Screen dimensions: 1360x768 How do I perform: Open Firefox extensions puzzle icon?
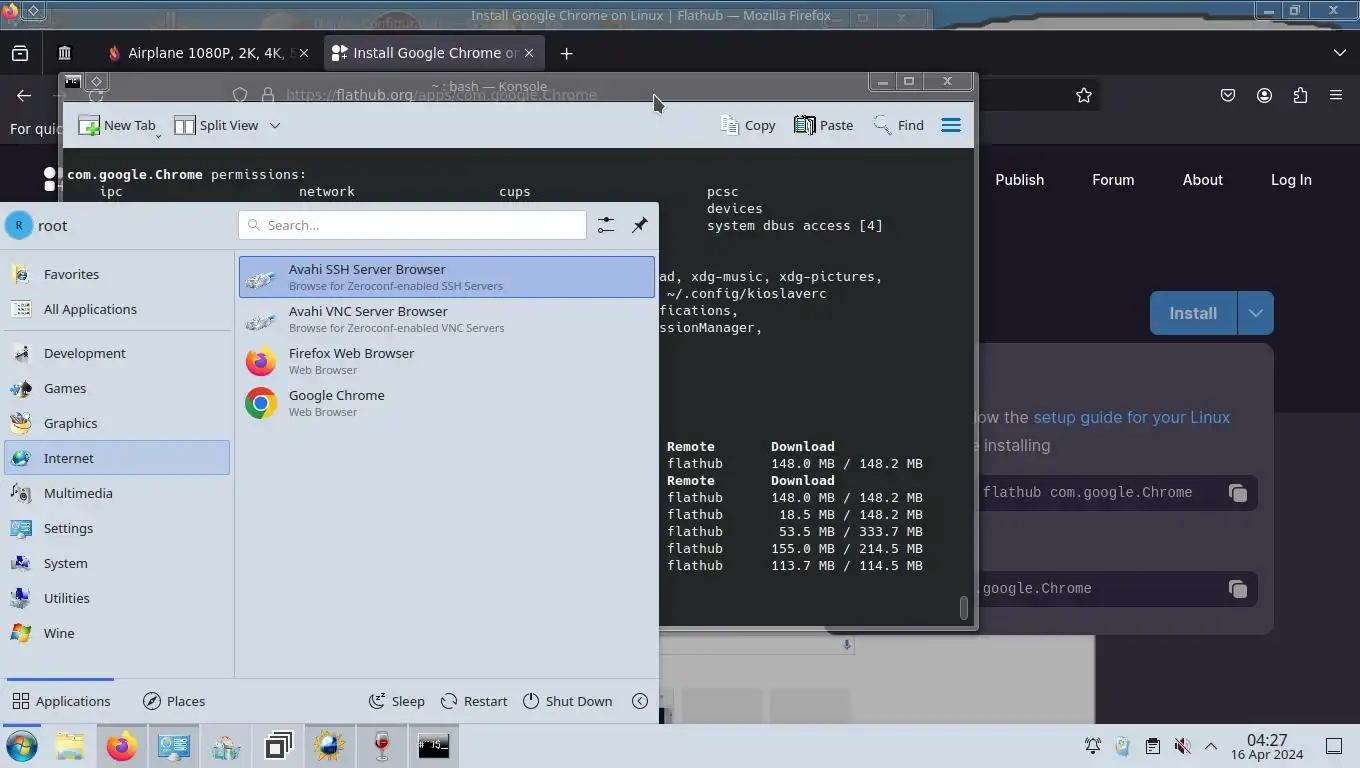[x=1300, y=95]
